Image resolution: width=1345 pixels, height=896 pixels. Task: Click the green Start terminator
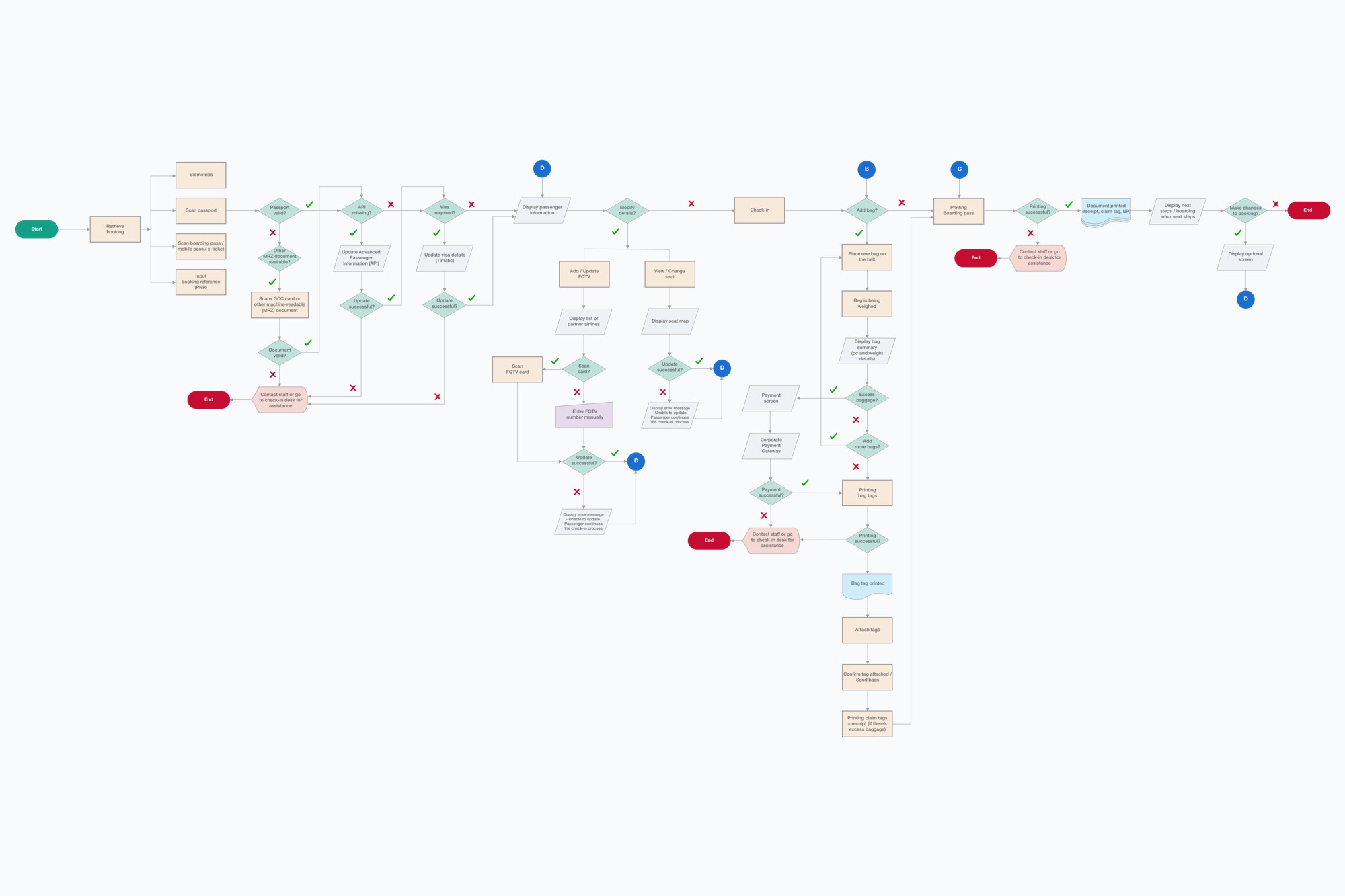[36, 229]
